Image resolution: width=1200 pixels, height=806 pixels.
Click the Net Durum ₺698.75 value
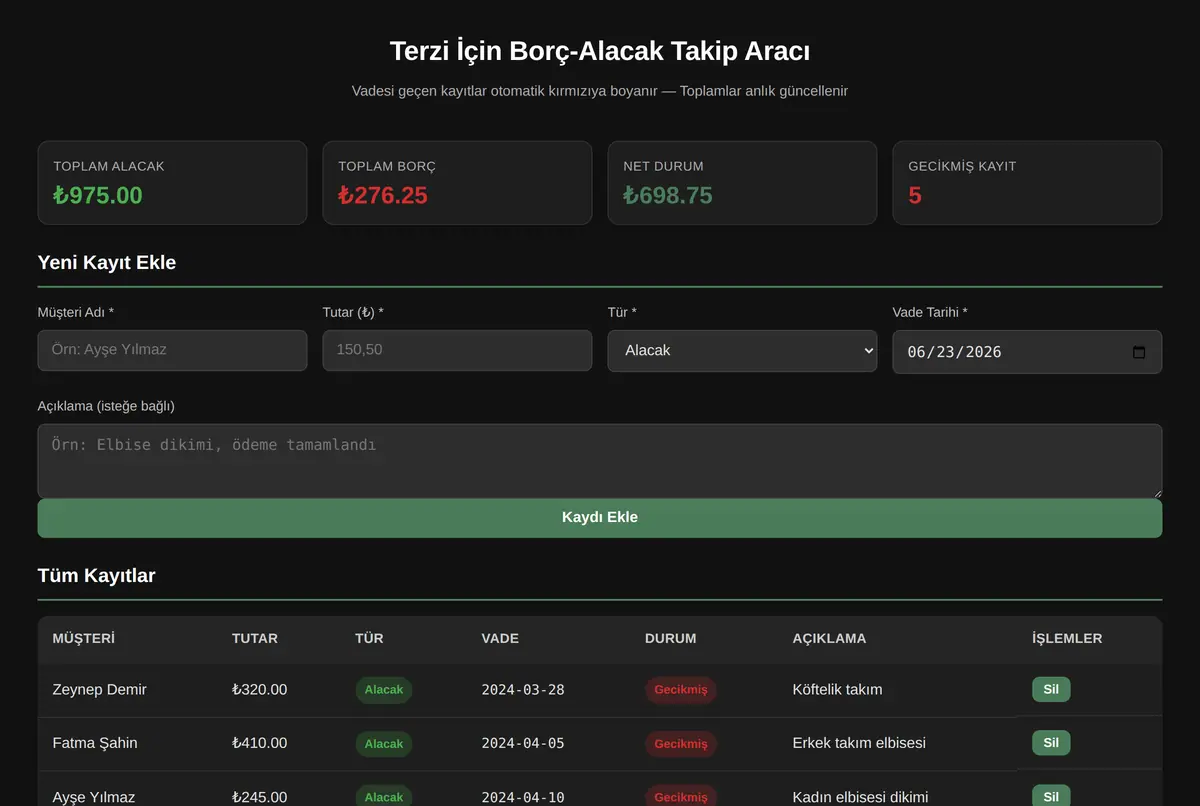668,195
